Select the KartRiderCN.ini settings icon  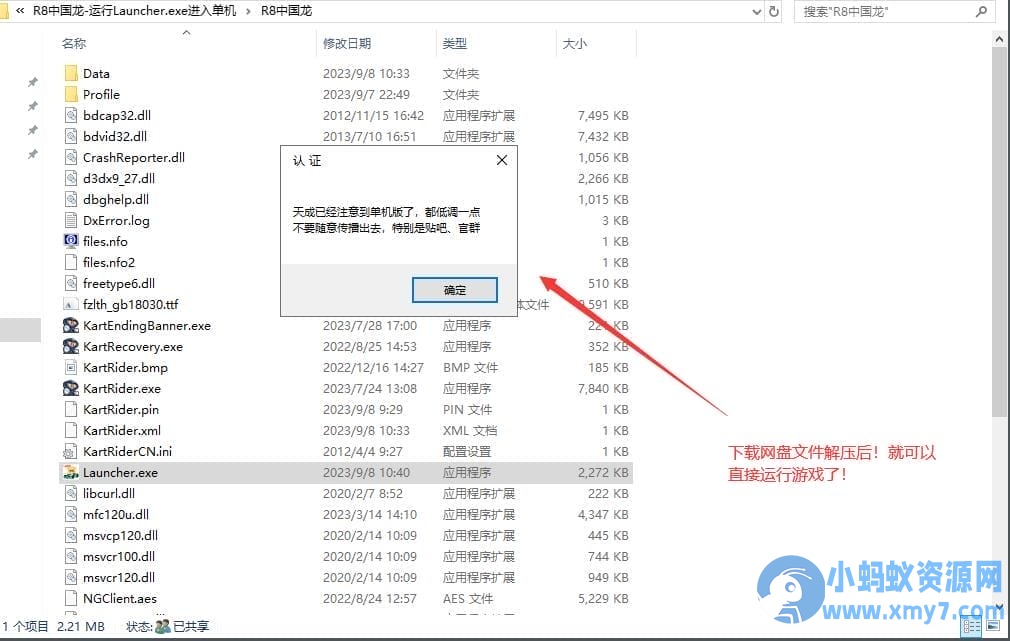(x=70, y=452)
